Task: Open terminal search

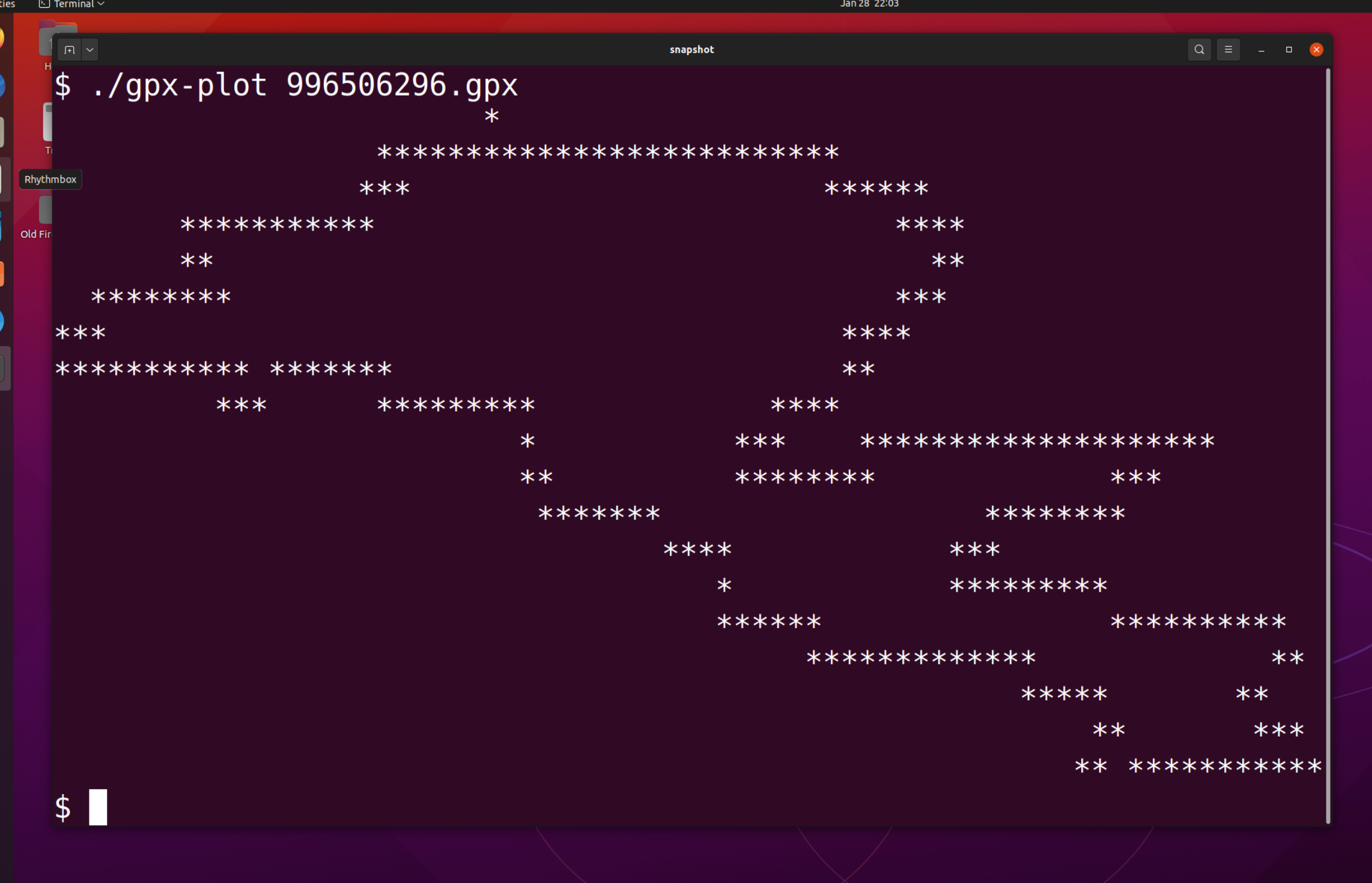Action: pyautogui.click(x=1199, y=50)
